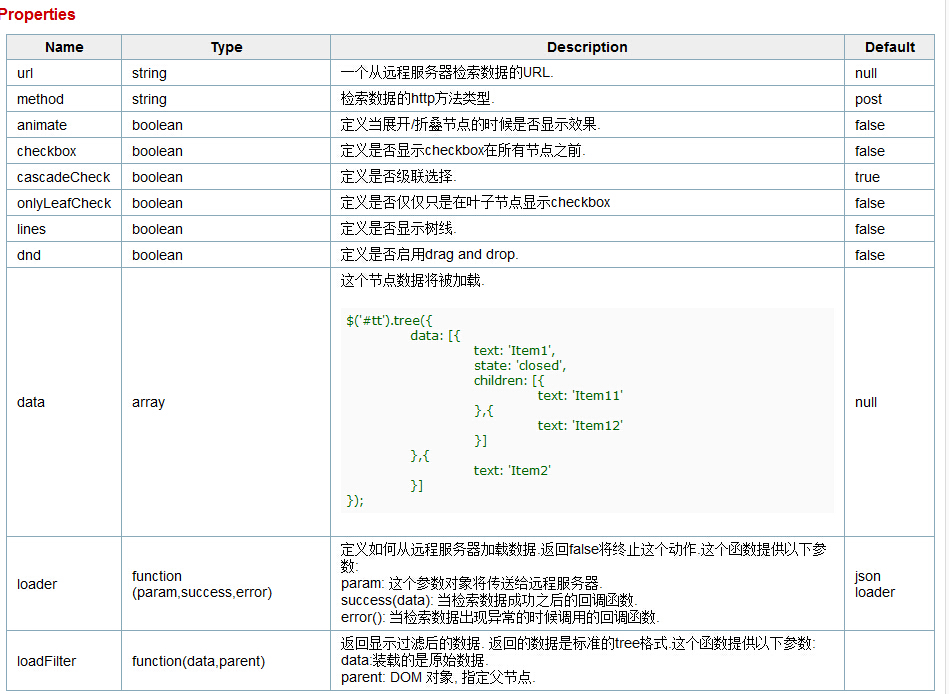Click the Default column header
The height and width of the screenshot is (694, 949).
[x=890, y=47]
